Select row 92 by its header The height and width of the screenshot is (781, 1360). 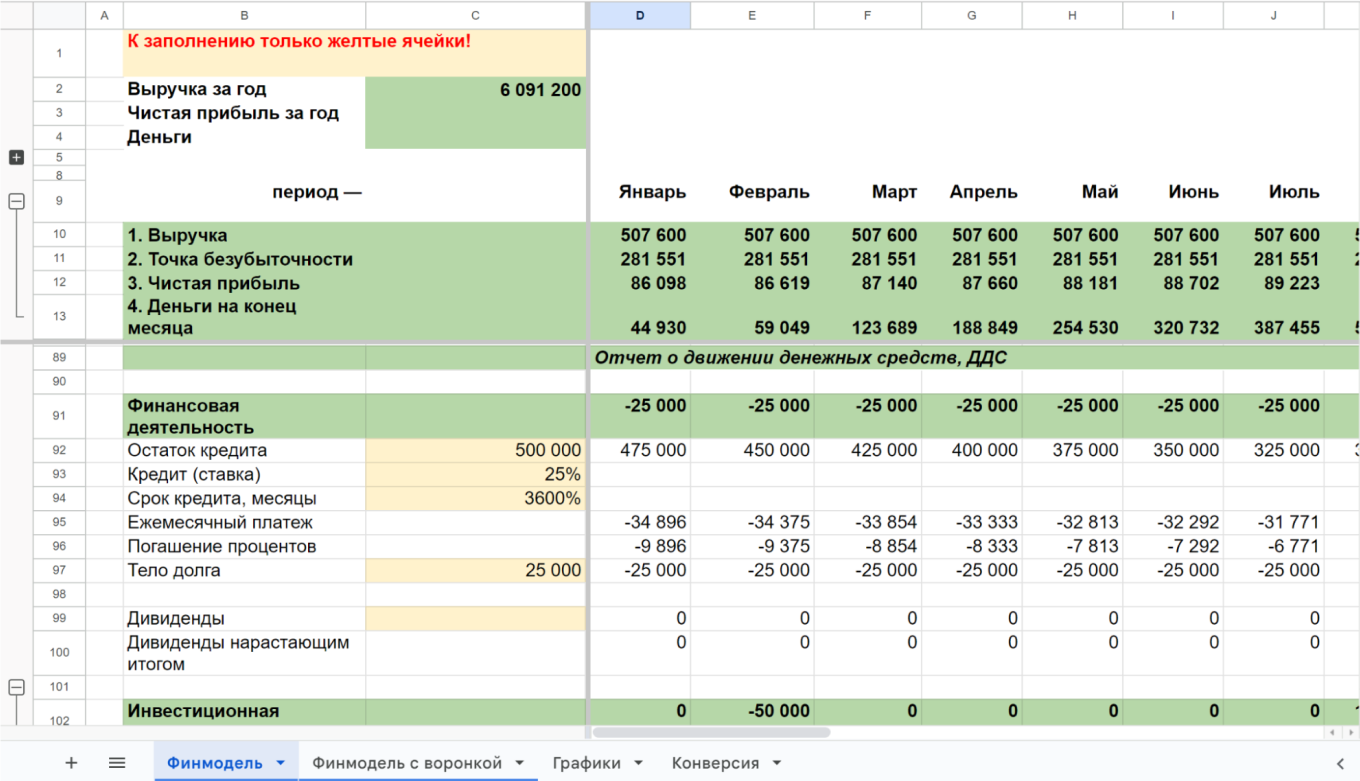pos(59,451)
